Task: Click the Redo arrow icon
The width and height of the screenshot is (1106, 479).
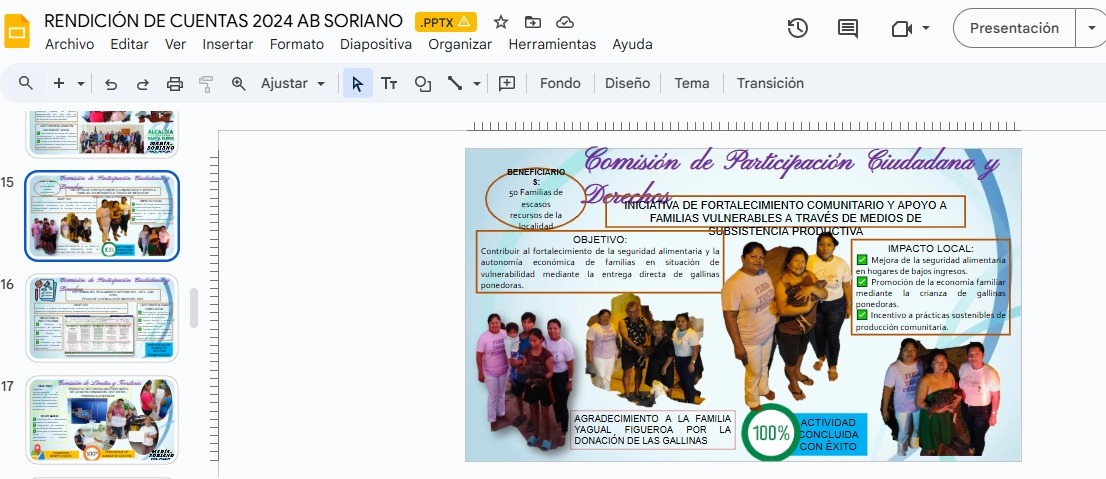Action: (x=143, y=84)
